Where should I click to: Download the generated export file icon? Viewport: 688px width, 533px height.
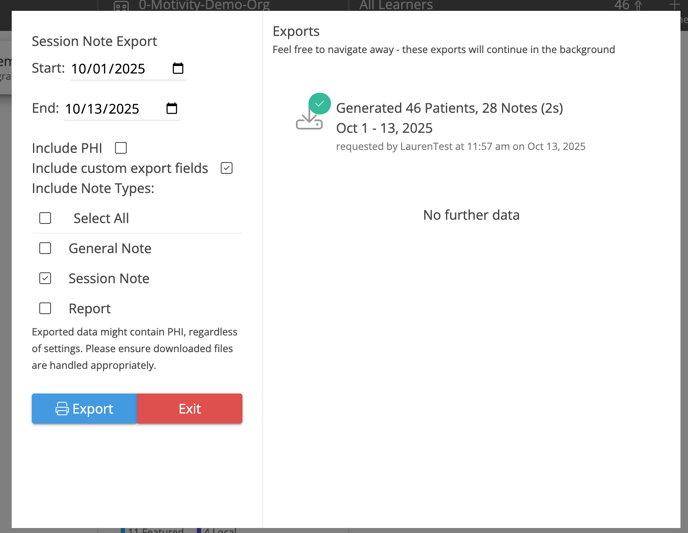[309, 120]
